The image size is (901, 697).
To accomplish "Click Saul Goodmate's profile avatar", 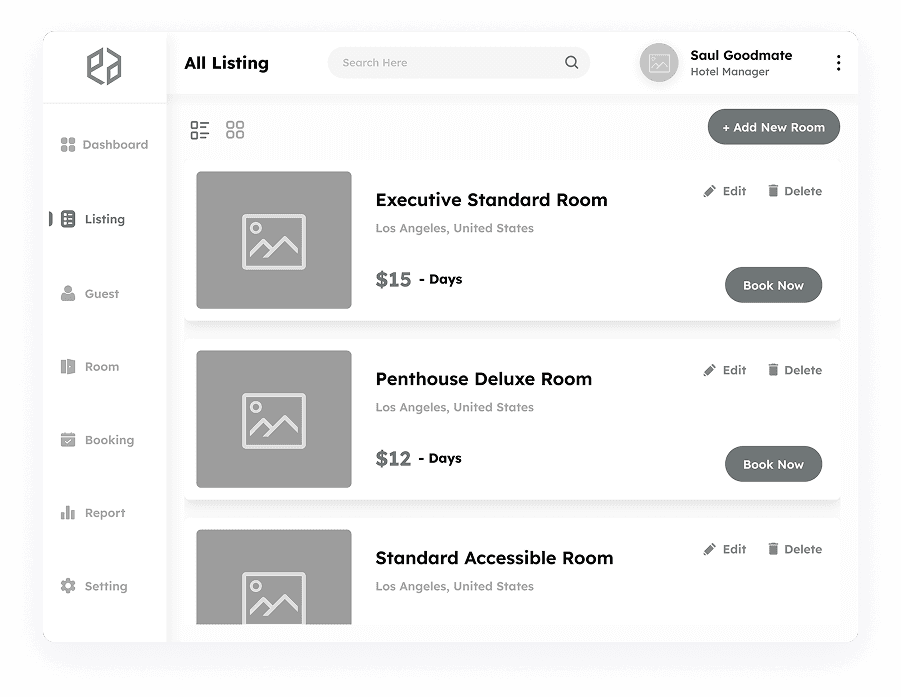I will coord(659,62).
